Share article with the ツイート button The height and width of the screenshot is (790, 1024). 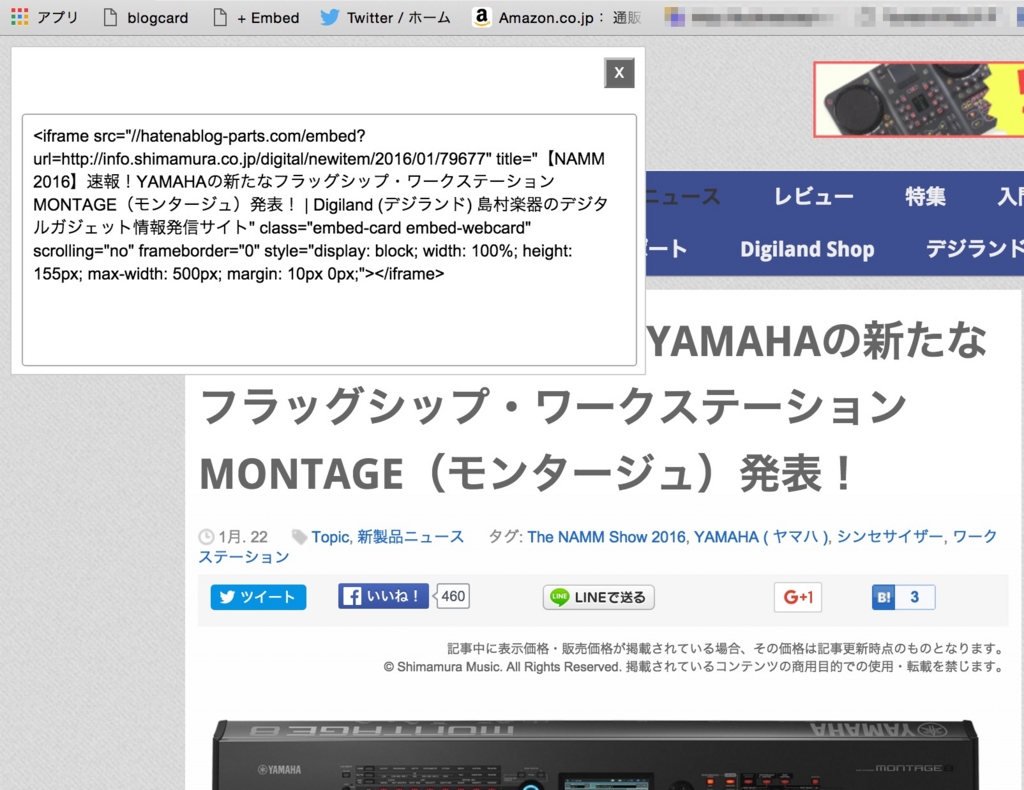click(258, 597)
